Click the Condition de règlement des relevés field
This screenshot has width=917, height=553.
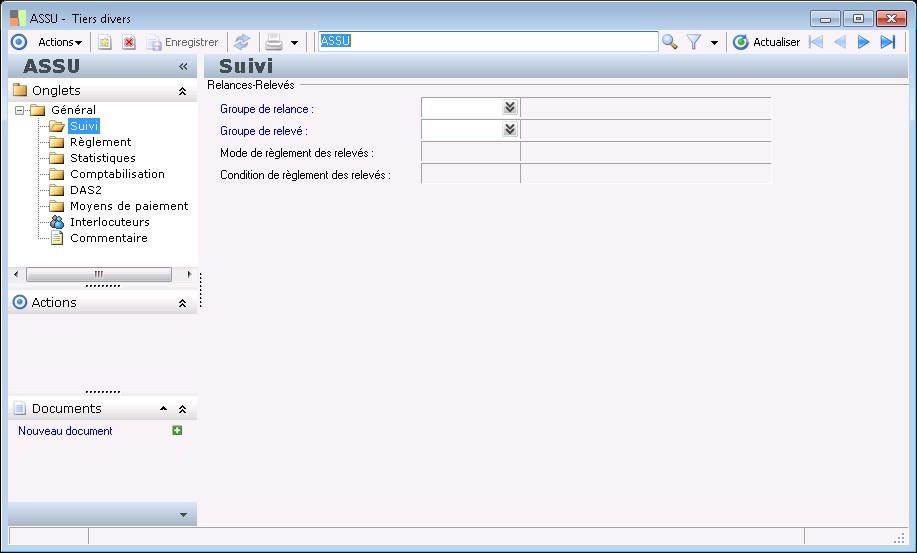point(471,174)
